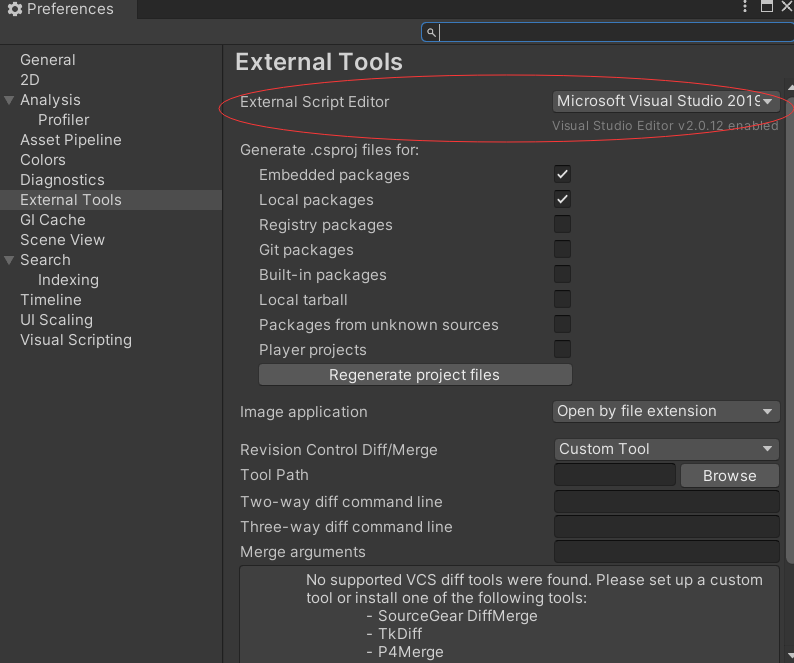The height and width of the screenshot is (663, 794).
Task: Click Two-way diff command line field
Action: click(x=666, y=502)
